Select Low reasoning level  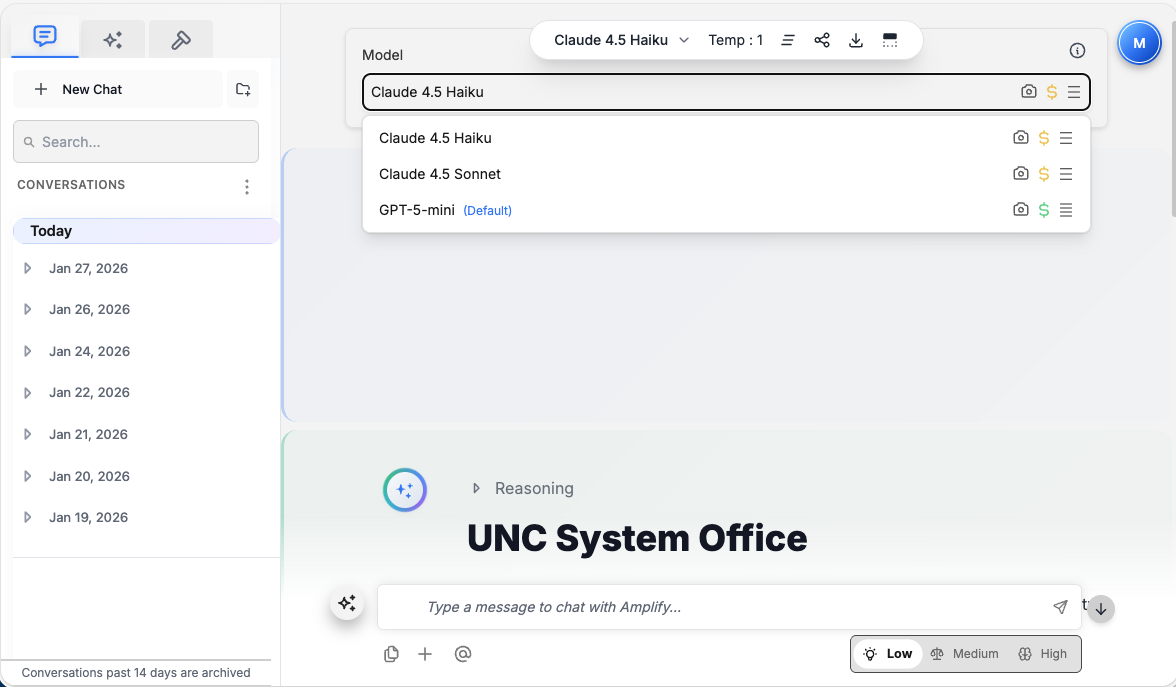[x=888, y=654]
